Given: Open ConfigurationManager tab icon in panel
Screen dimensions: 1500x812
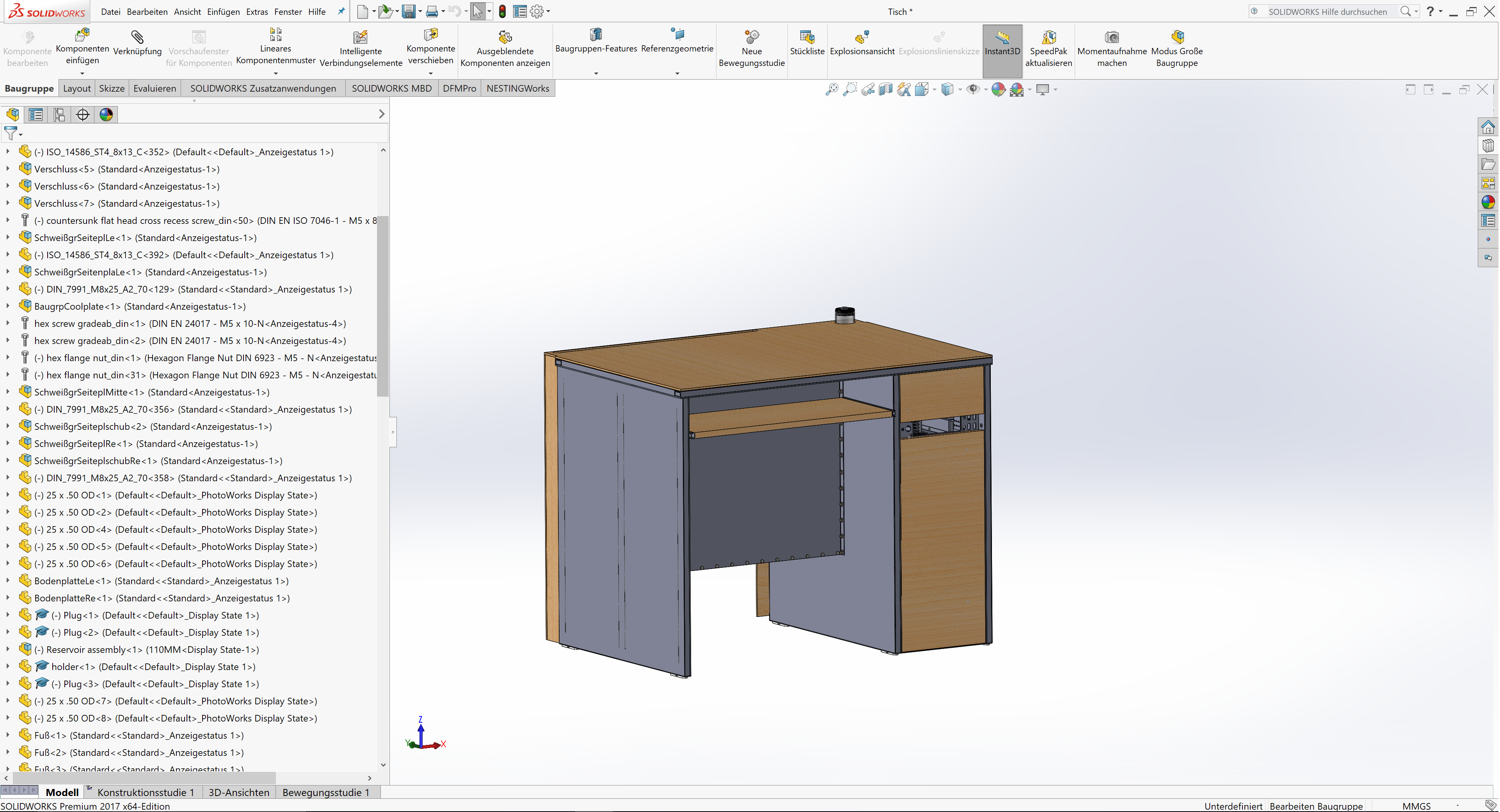Looking at the screenshot, I should [59, 115].
